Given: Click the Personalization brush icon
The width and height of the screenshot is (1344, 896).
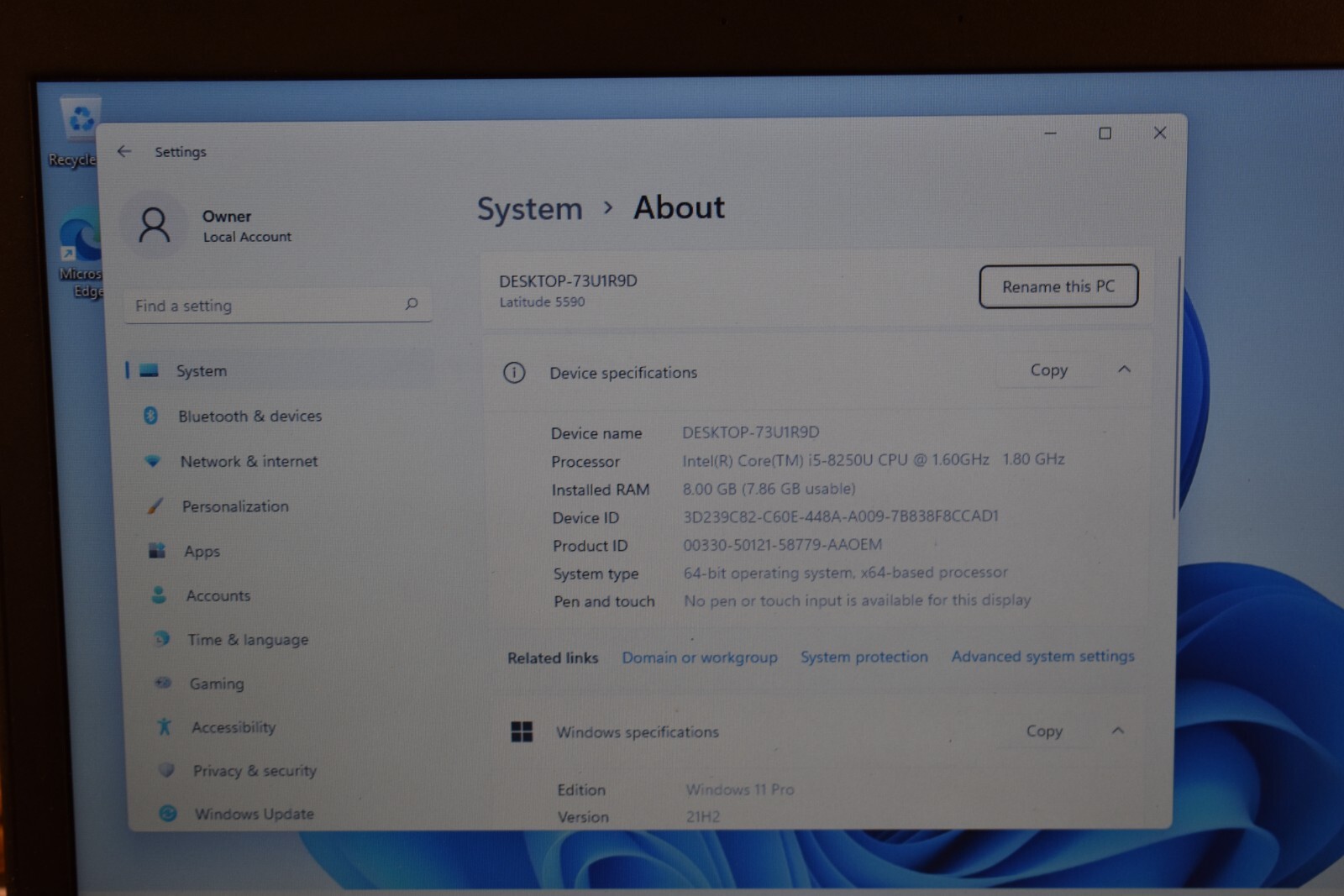Looking at the screenshot, I should point(155,506).
